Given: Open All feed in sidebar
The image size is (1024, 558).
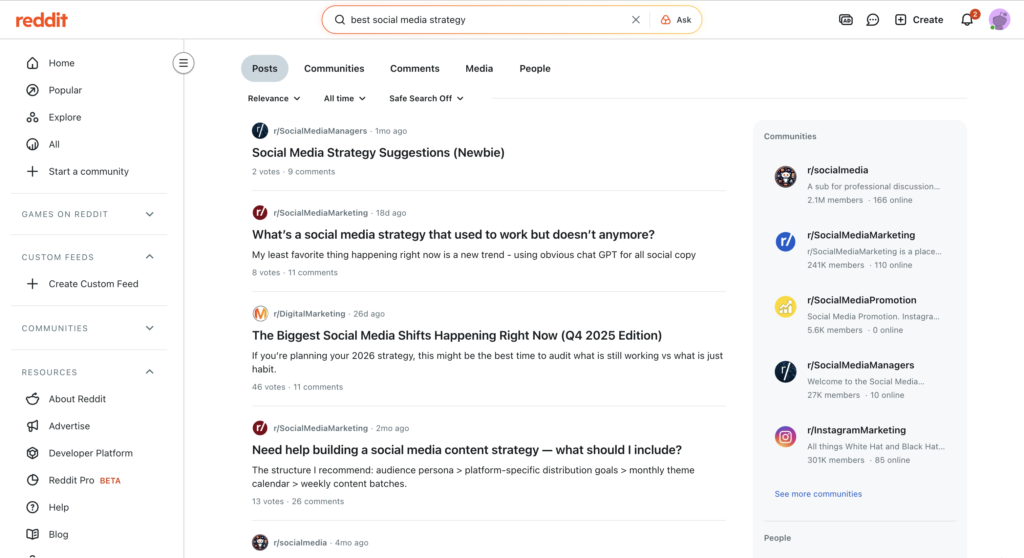Looking at the screenshot, I should pyautogui.click(x=54, y=144).
